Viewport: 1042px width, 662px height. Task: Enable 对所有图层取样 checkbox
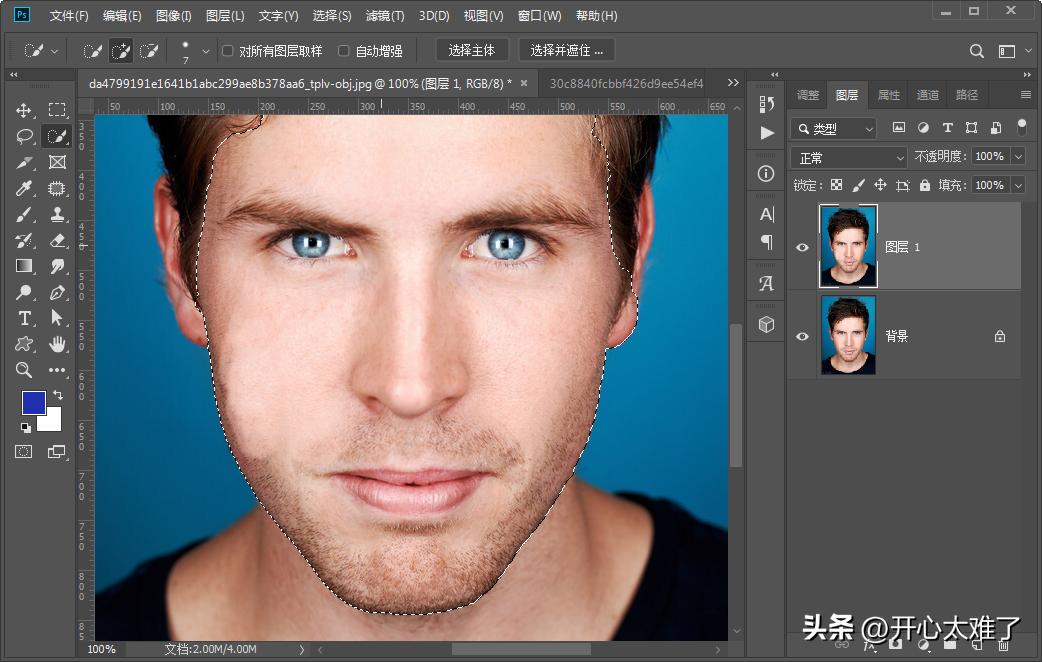228,51
